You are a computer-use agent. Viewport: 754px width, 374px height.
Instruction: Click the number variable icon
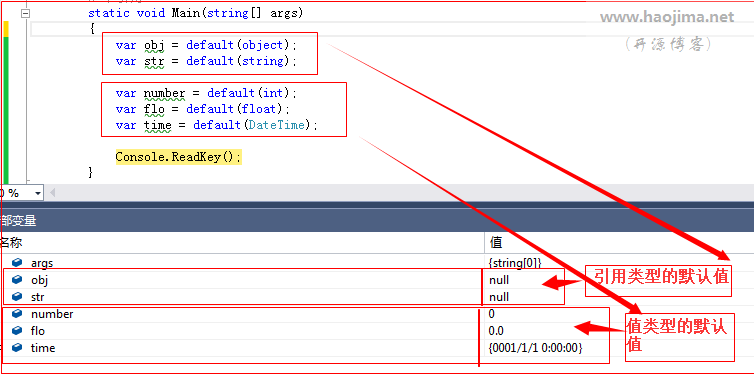pyautogui.click(x=17, y=313)
